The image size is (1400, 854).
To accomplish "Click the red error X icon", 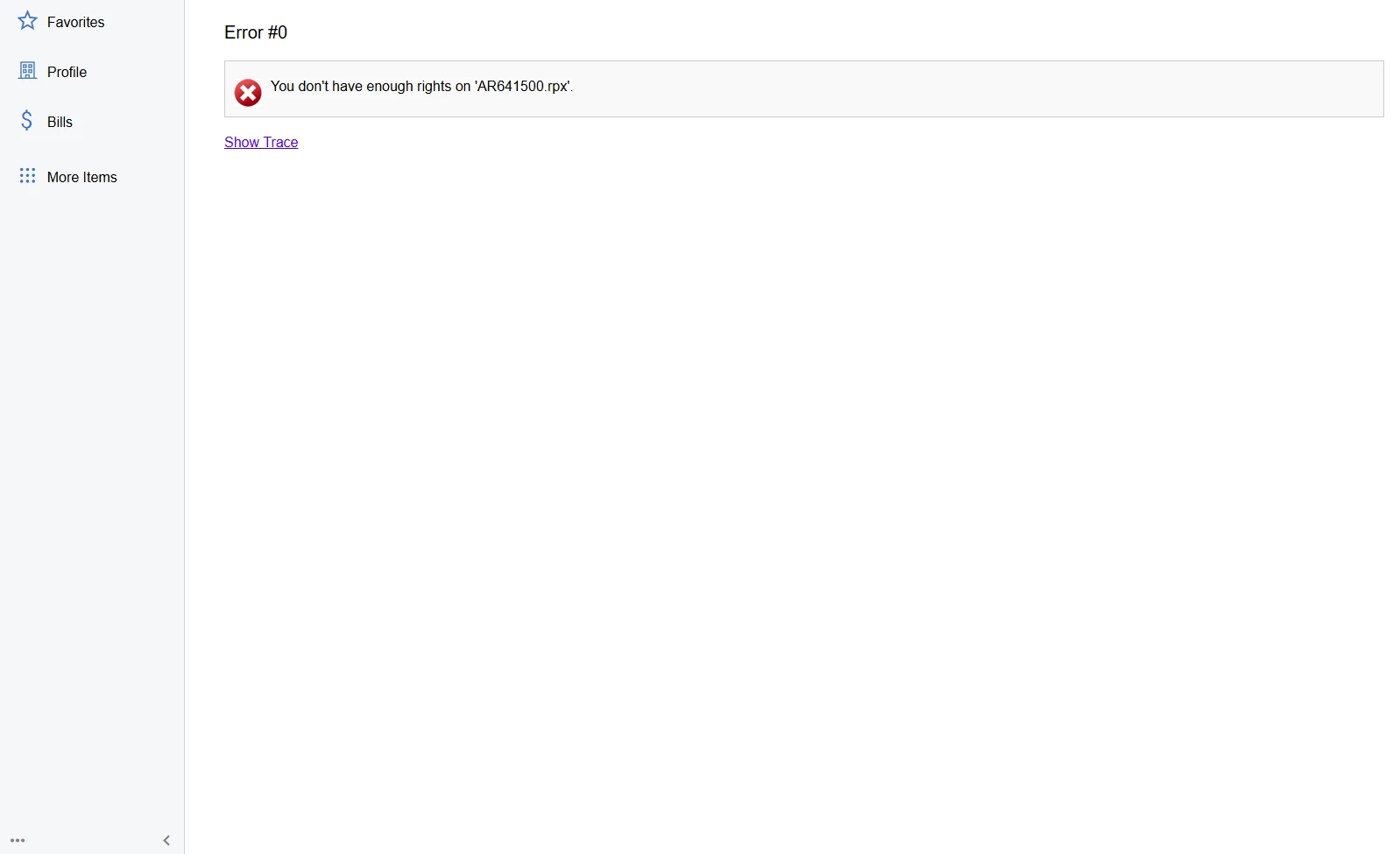I will click(x=248, y=92).
